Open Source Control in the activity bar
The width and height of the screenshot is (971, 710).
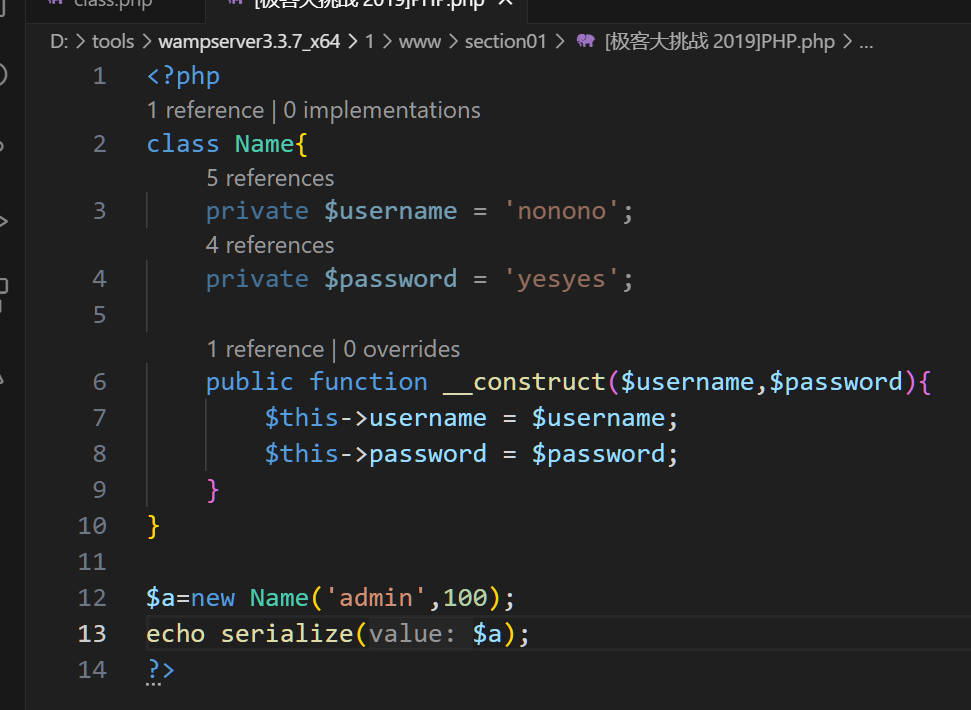[x=3, y=147]
